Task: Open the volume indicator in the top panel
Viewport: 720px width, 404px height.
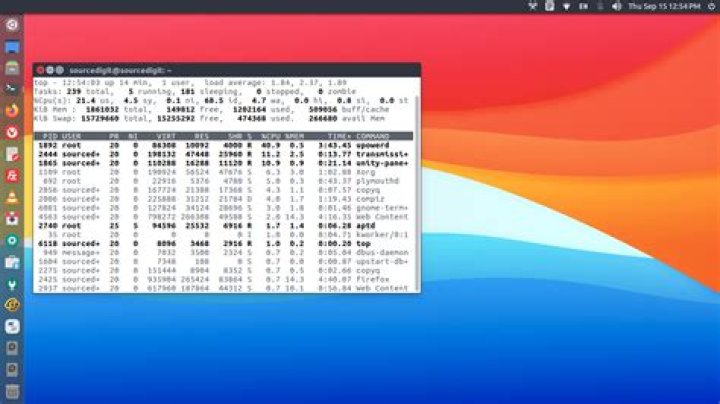Action: click(617, 6)
